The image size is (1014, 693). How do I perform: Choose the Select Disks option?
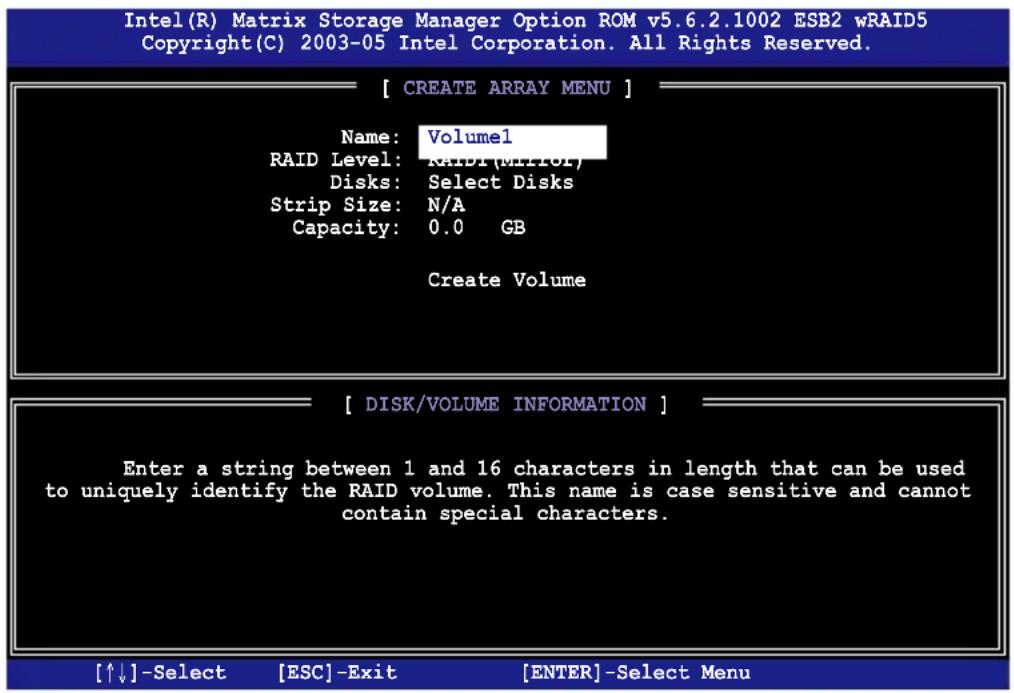click(501, 182)
